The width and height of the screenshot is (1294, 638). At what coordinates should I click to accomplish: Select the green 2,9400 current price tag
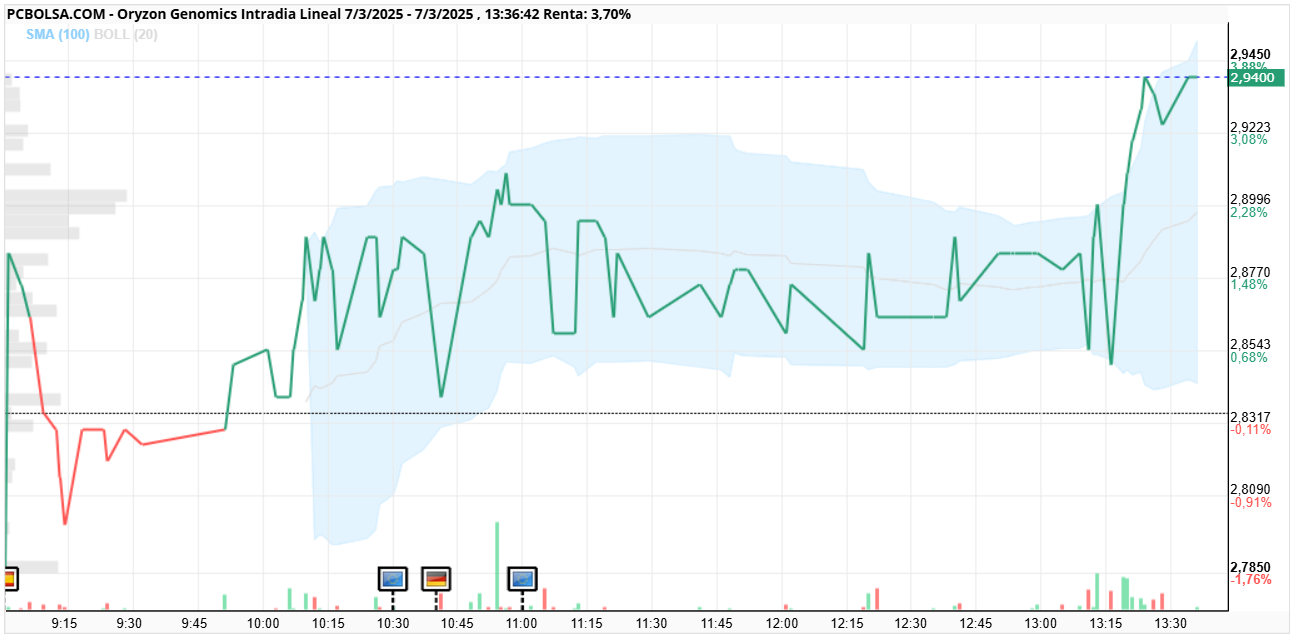tap(1256, 77)
